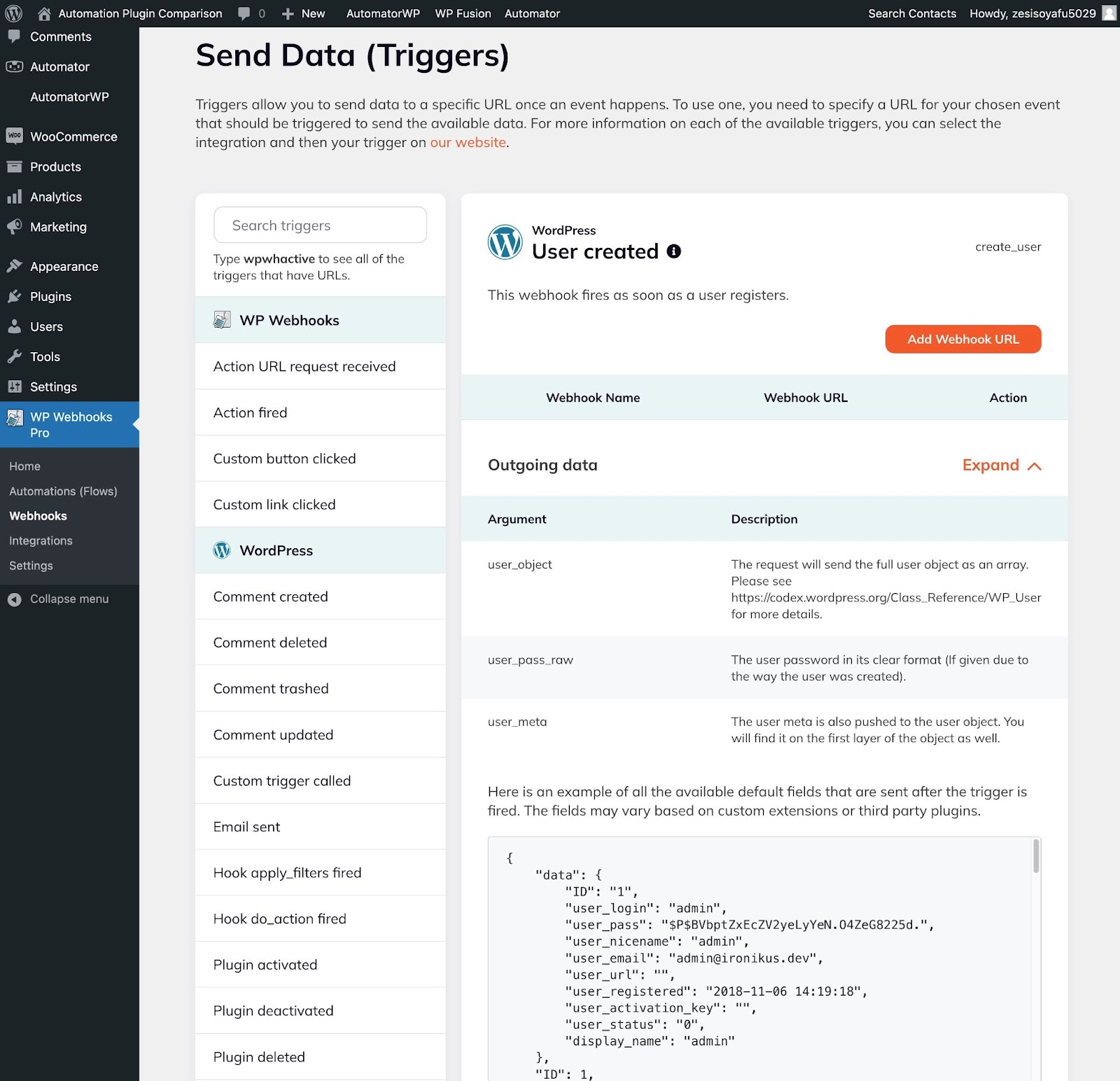Open WP Fusion in the admin bar

(x=463, y=13)
